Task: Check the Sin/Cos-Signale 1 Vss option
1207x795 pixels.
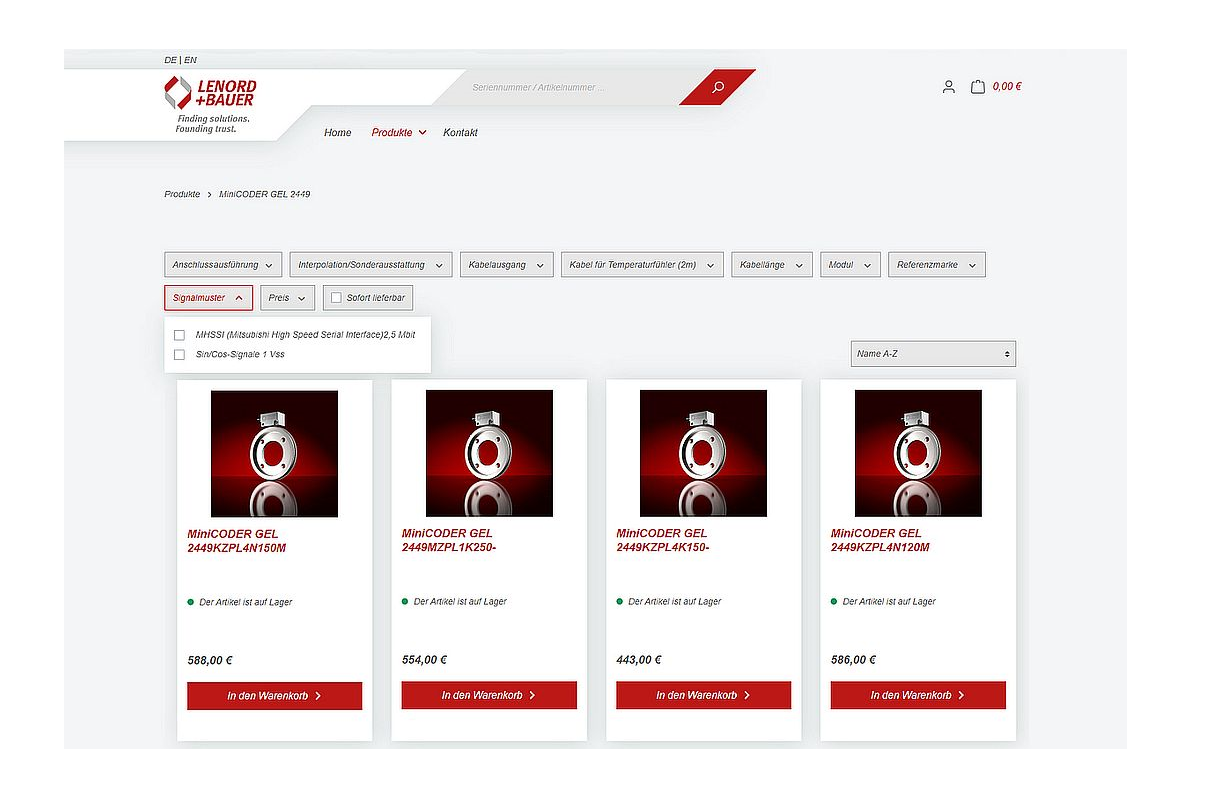Action: 179,354
